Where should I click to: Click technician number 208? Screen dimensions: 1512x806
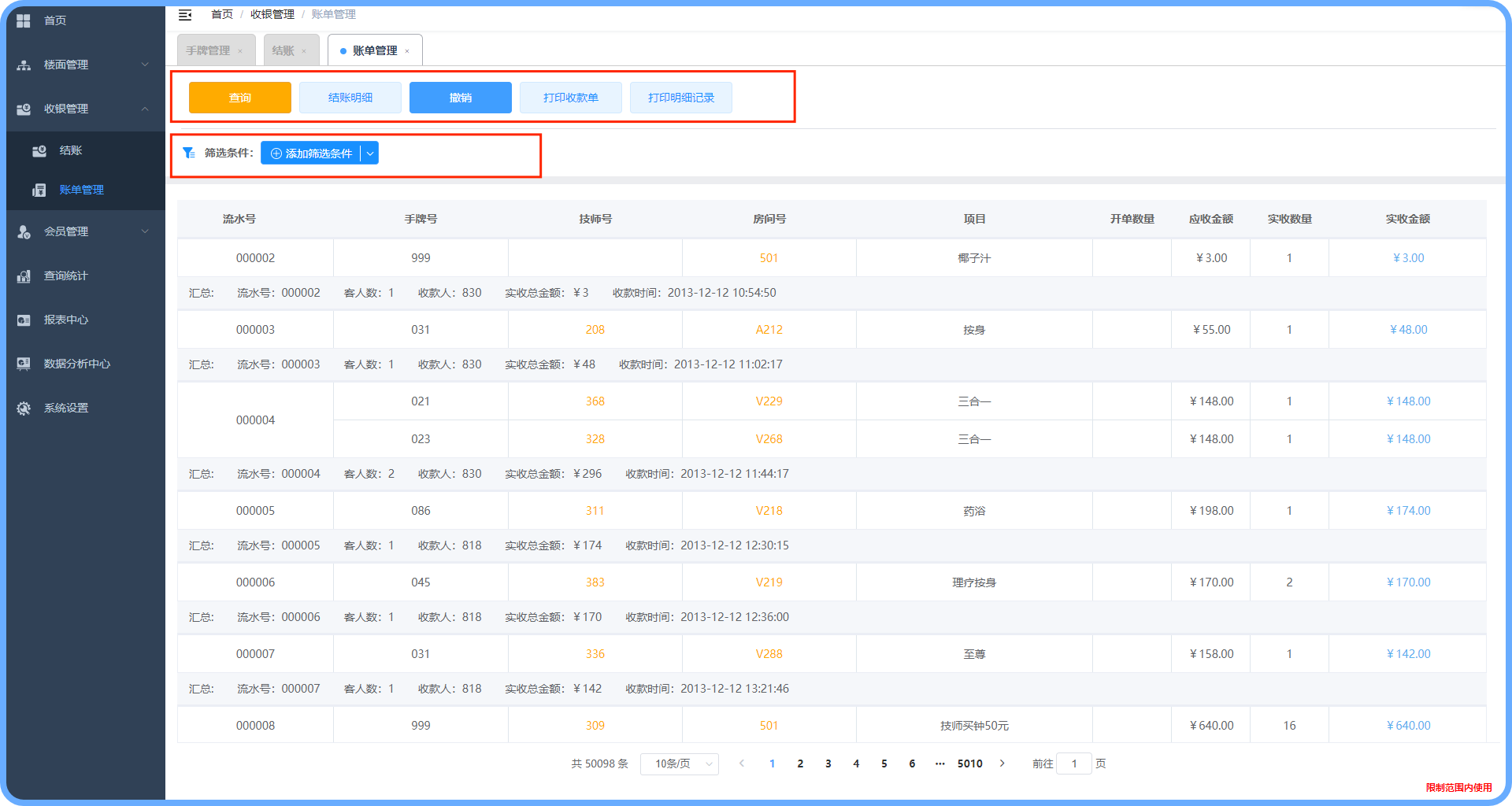(x=595, y=330)
